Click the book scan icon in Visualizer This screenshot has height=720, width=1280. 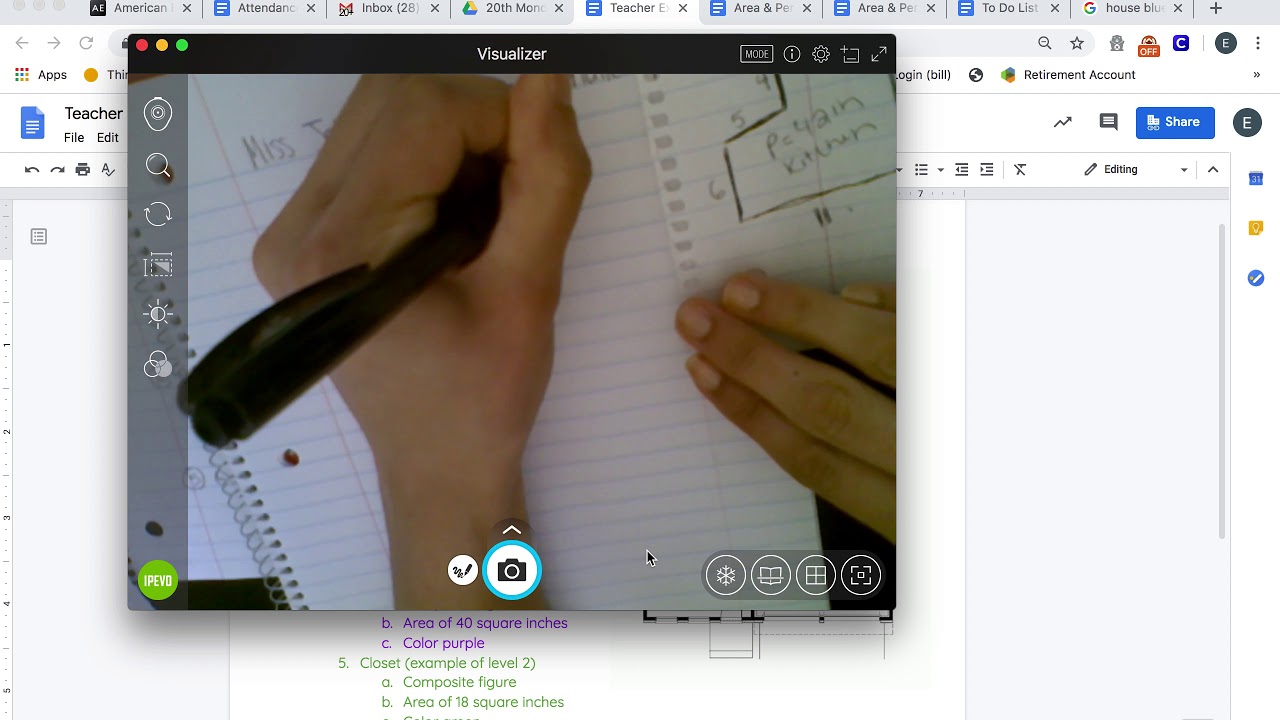[x=771, y=575]
